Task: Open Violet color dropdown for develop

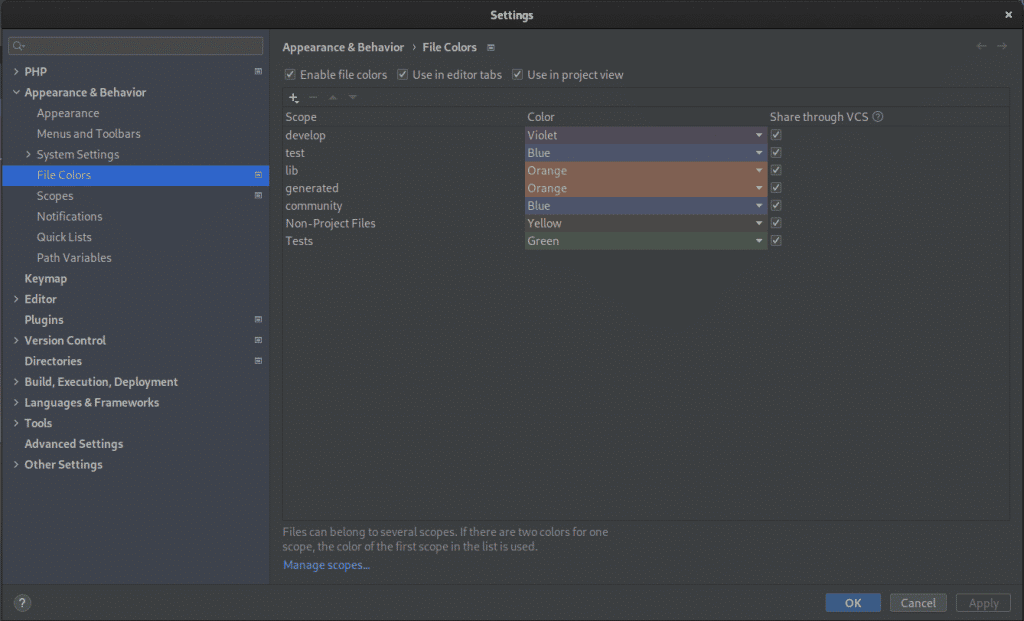Action: click(x=645, y=135)
